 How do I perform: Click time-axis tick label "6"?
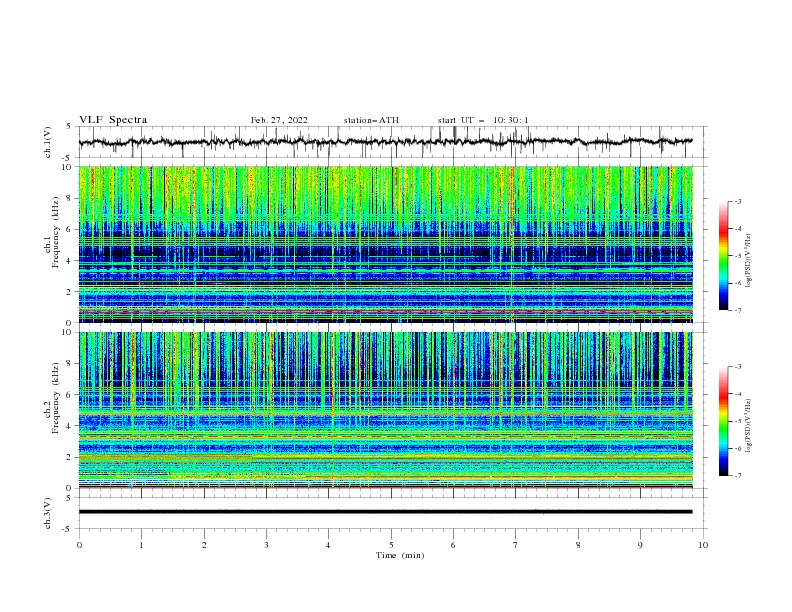[x=453, y=545]
